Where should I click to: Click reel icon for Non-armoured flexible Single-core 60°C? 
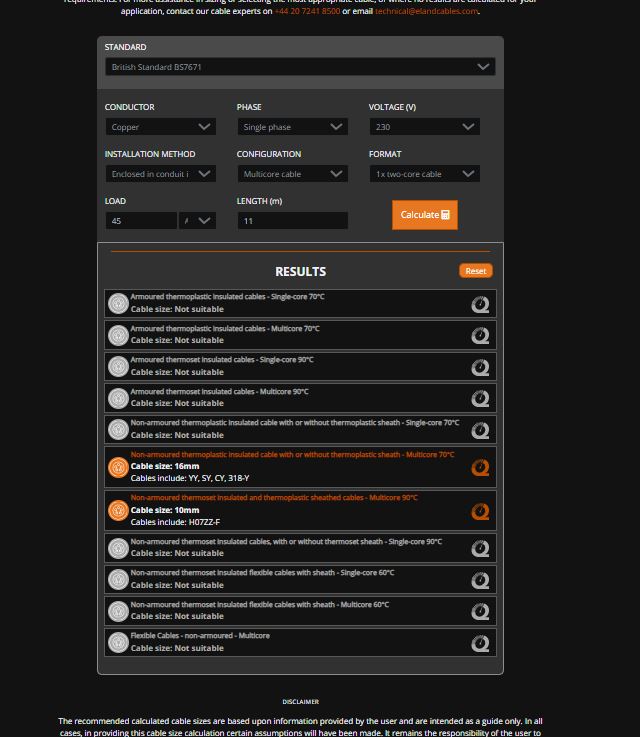point(480,579)
